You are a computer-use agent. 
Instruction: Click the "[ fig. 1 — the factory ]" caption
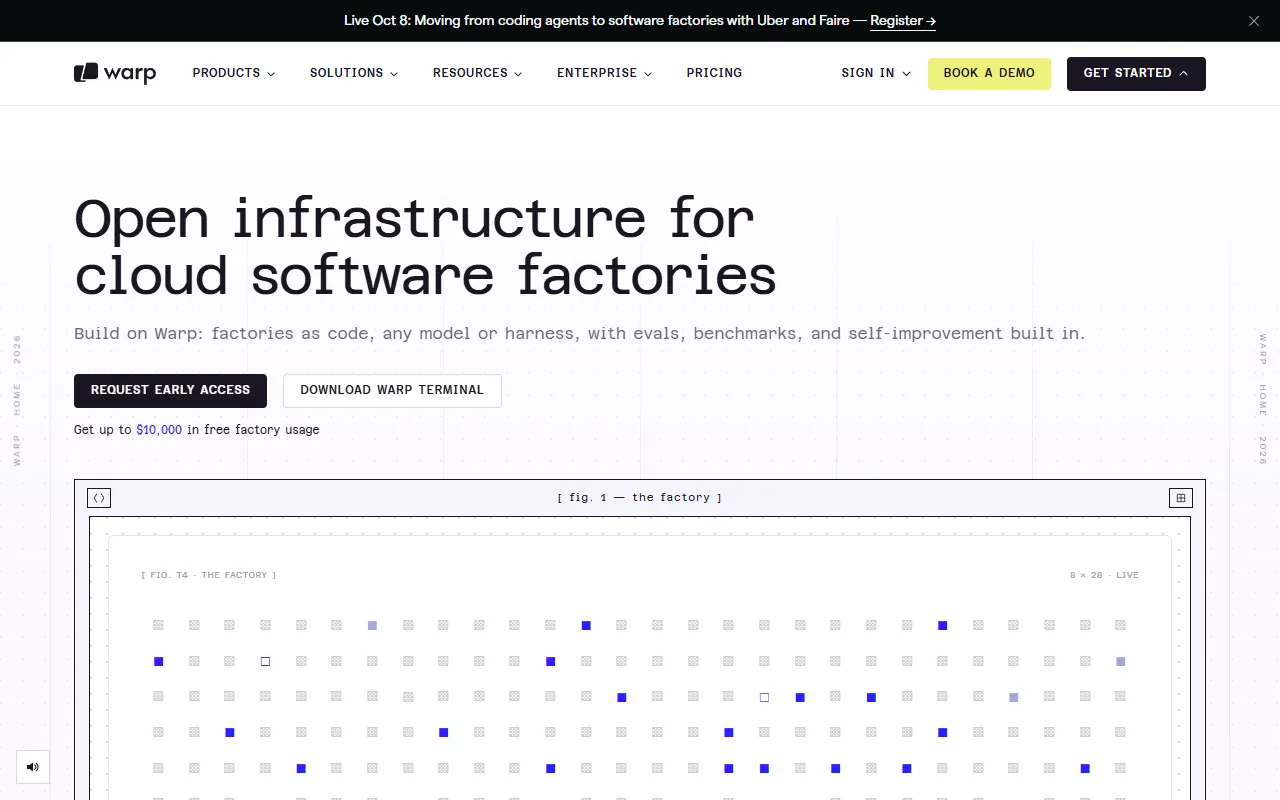coord(640,498)
